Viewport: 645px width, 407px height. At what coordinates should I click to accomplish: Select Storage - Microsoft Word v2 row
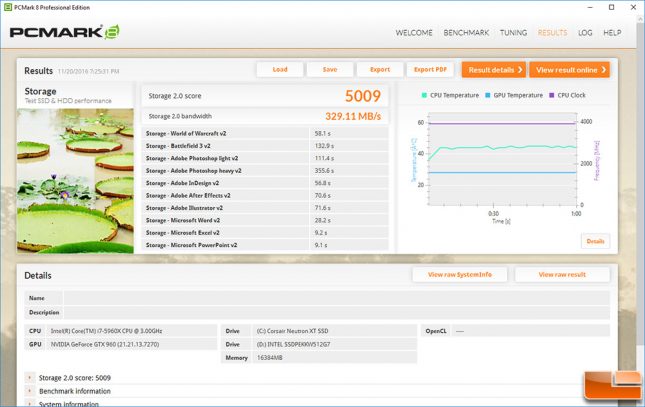(x=265, y=220)
